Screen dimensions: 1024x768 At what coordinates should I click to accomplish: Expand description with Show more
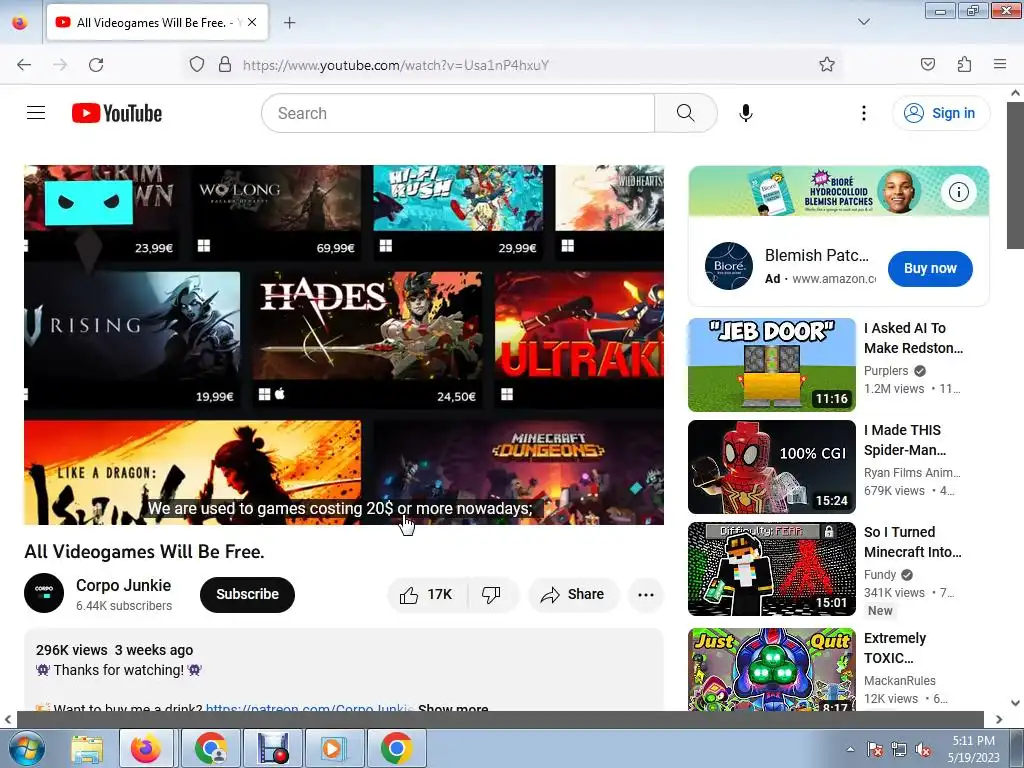click(453, 708)
